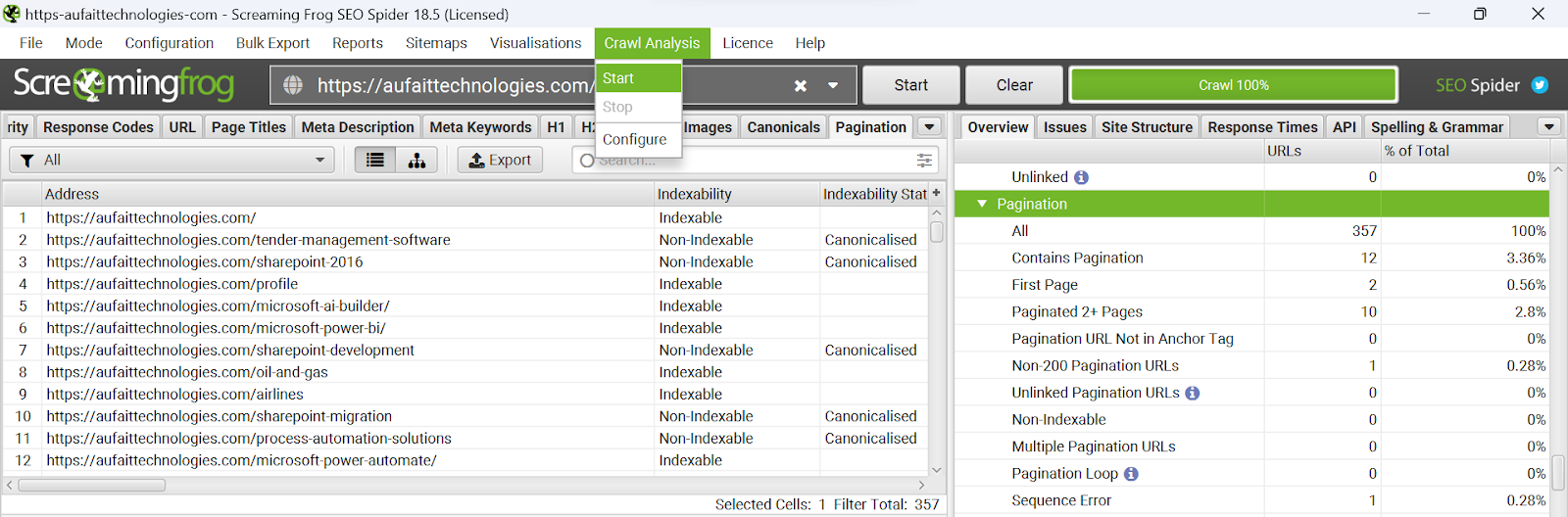Open the Reports menu
This screenshot has height=517, width=1568.
(x=358, y=43)
